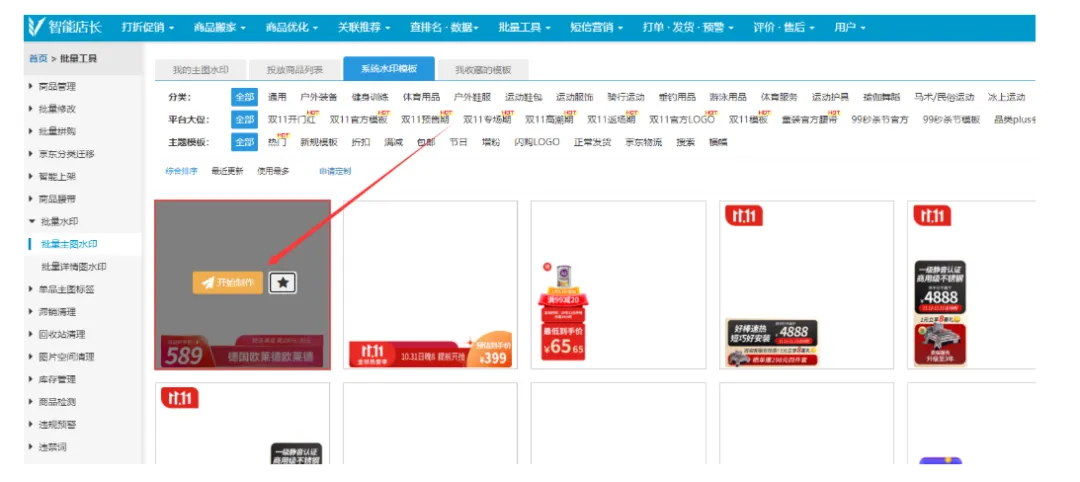
Task: Pick the 京东物流 theme filter
Action: [x=643, y=143]
